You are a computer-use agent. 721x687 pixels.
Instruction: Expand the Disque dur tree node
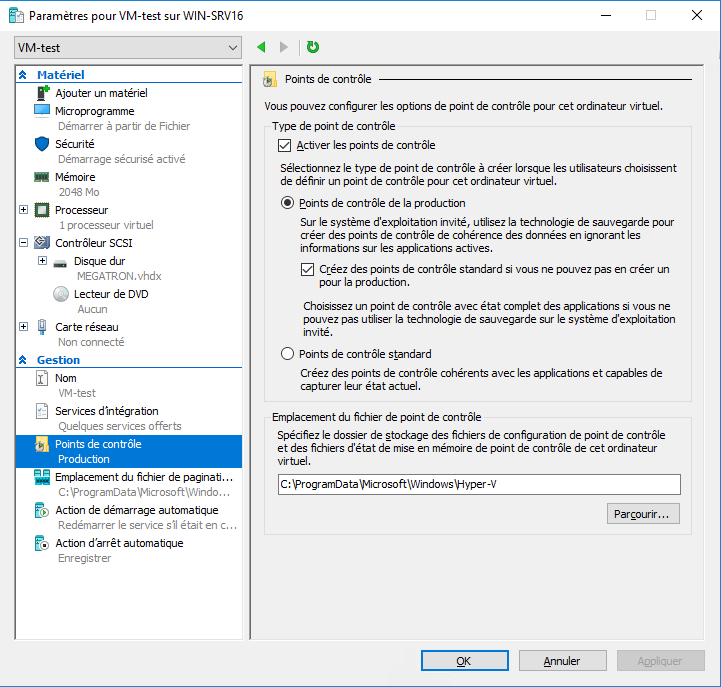coord(42,261)
